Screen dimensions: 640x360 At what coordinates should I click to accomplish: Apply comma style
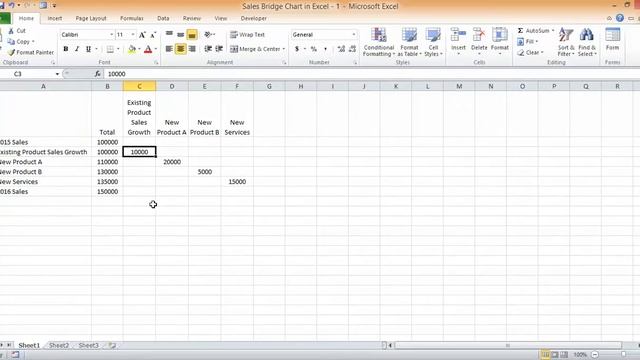(325, 49)
